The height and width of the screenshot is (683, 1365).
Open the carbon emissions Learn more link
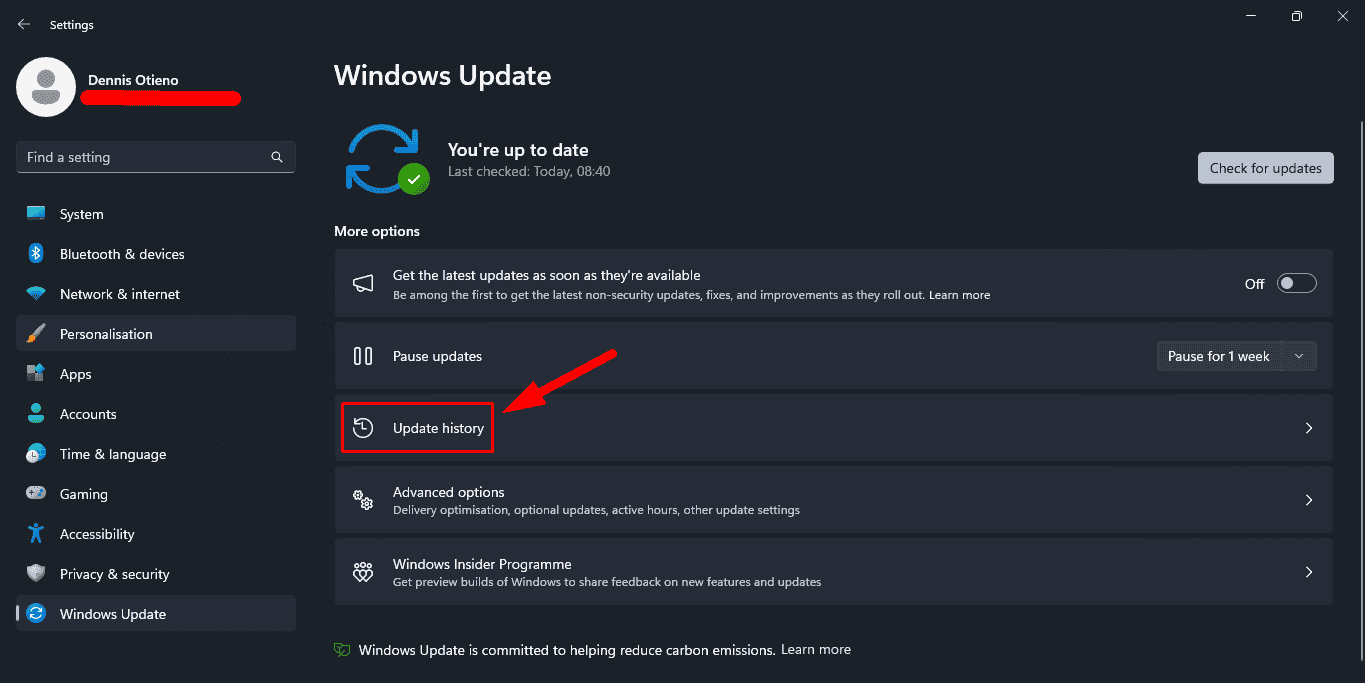(815, 649)
